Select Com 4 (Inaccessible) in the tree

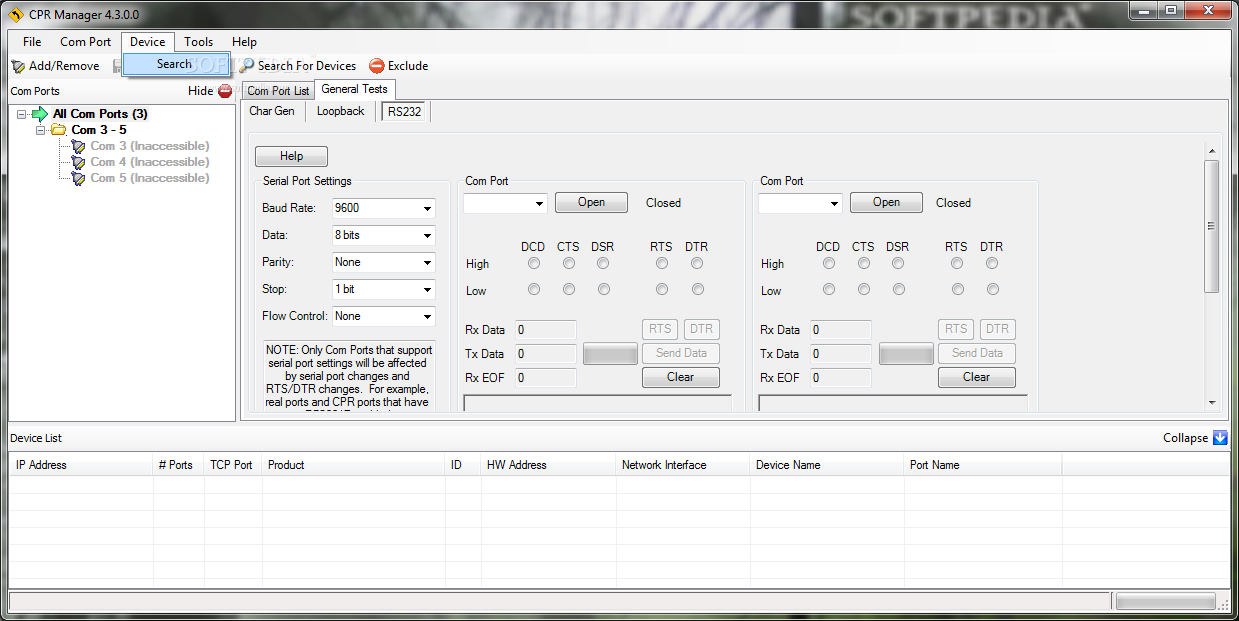point(150,162)
